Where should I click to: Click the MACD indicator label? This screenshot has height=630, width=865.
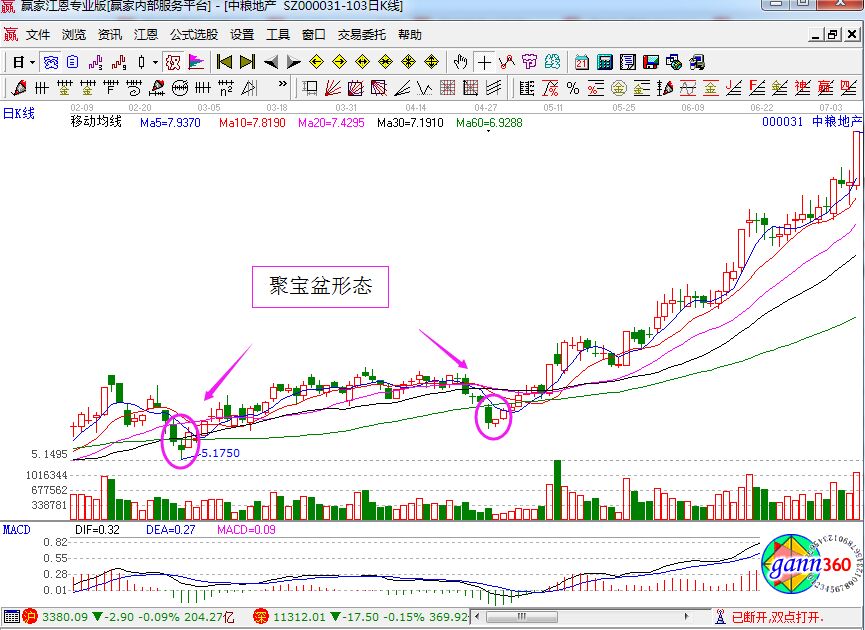click(18, 528)
